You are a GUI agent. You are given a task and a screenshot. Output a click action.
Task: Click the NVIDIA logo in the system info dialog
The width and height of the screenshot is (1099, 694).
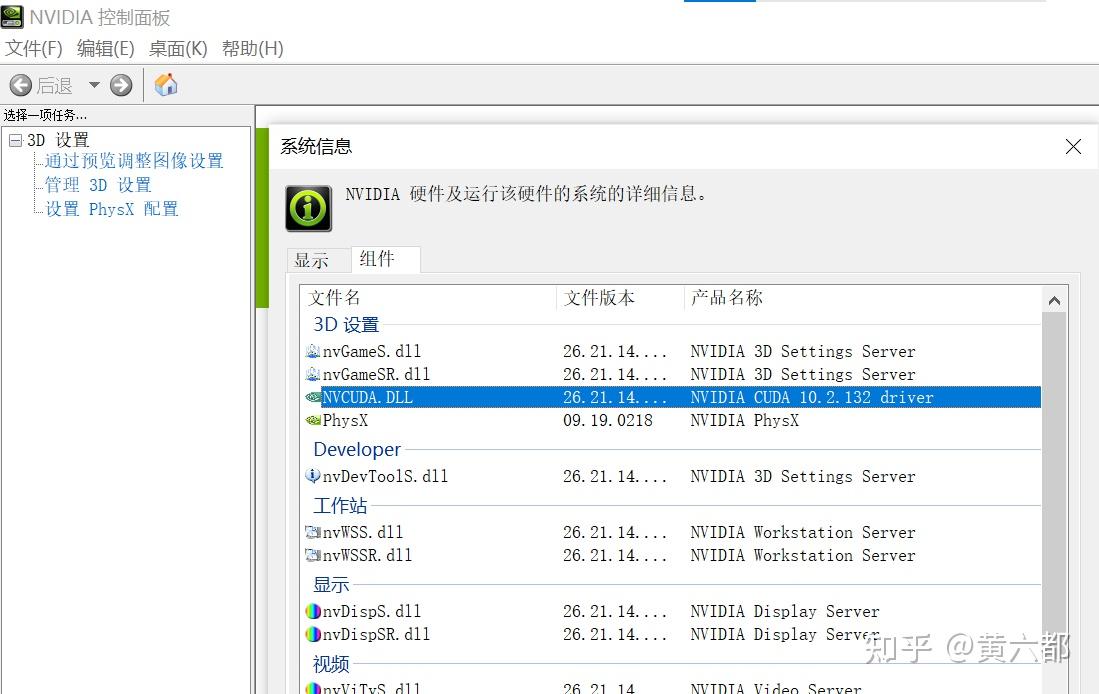pos(307,207)
